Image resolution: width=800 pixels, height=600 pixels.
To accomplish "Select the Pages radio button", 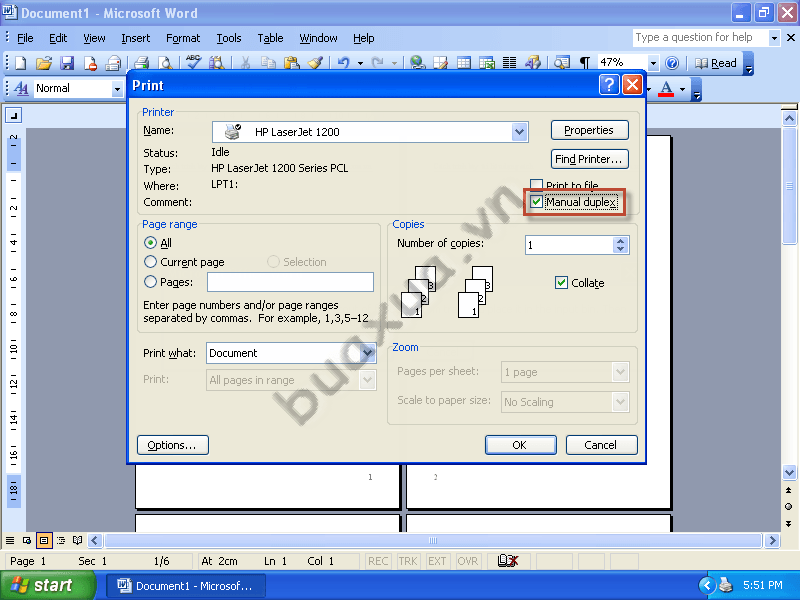I will [x=150, y=281].
